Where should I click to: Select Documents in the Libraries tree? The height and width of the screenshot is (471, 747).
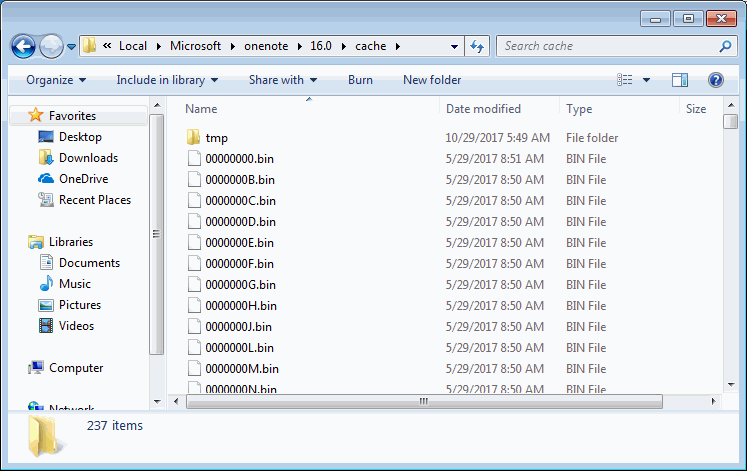(89, 263)
